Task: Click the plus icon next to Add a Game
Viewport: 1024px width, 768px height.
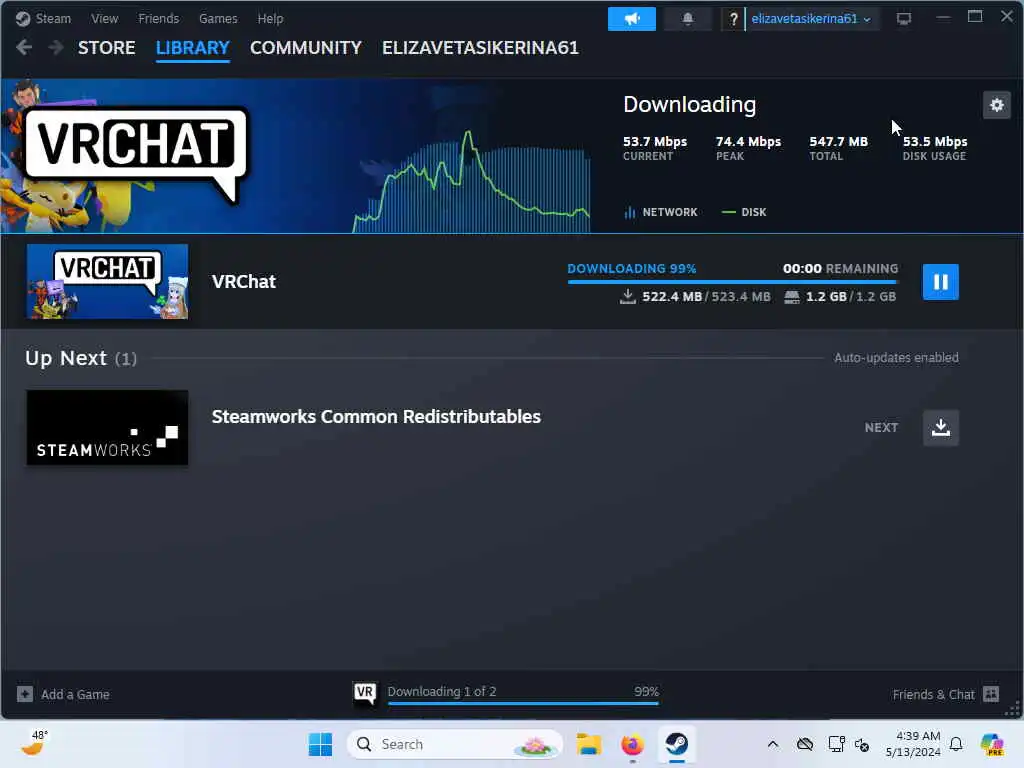Action: (x=25, y=694)
